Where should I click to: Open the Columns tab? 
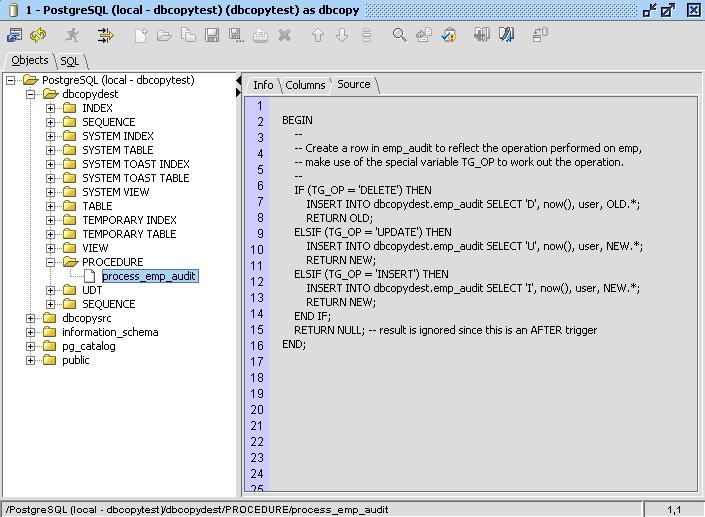coord(305,85)
